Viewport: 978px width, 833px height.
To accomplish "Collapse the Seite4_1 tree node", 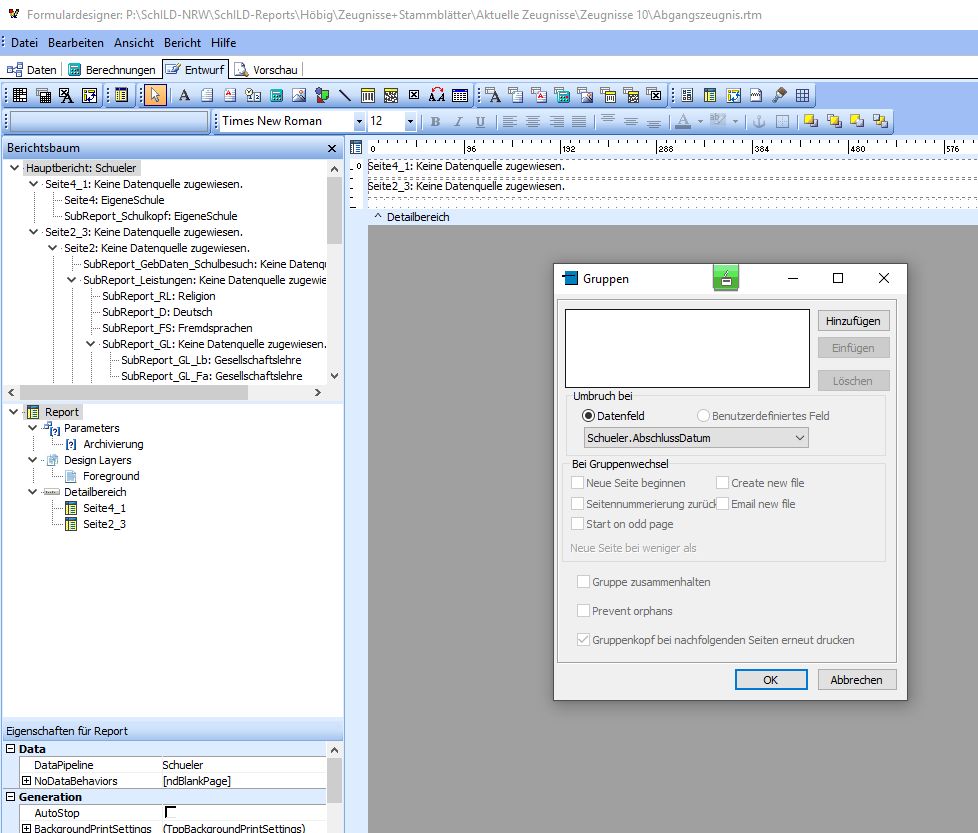I will (x=33, y=184).
